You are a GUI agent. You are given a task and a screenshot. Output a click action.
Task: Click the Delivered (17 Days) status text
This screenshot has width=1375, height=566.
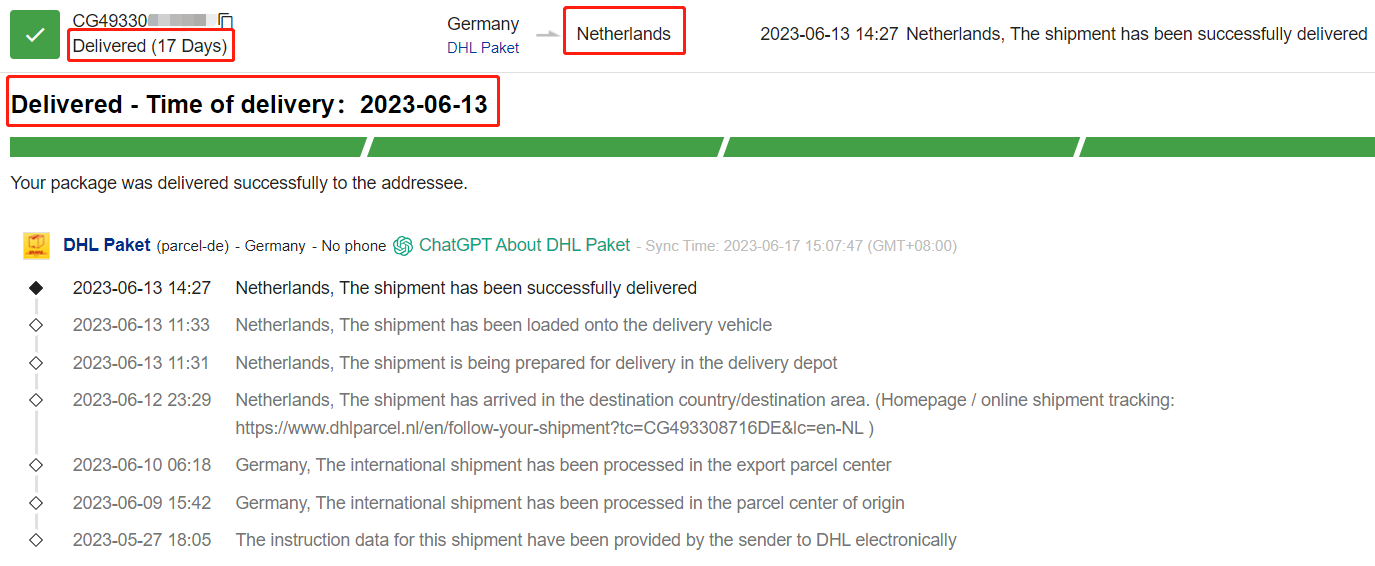tap(150, 46)
